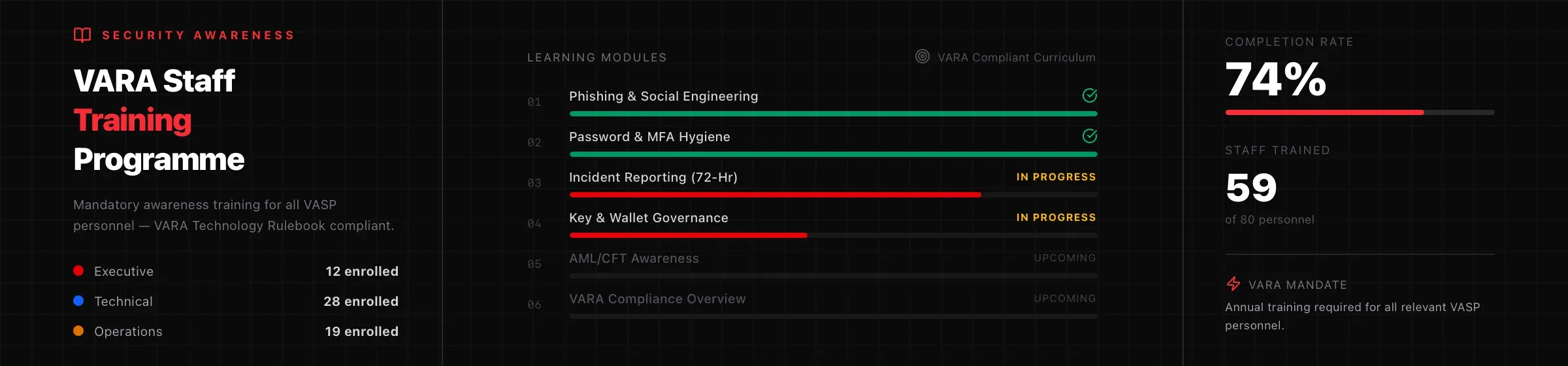
Task: Click the IN PROGRESS badge for Key & Wallet Governance
Action: pos(1056,218)
